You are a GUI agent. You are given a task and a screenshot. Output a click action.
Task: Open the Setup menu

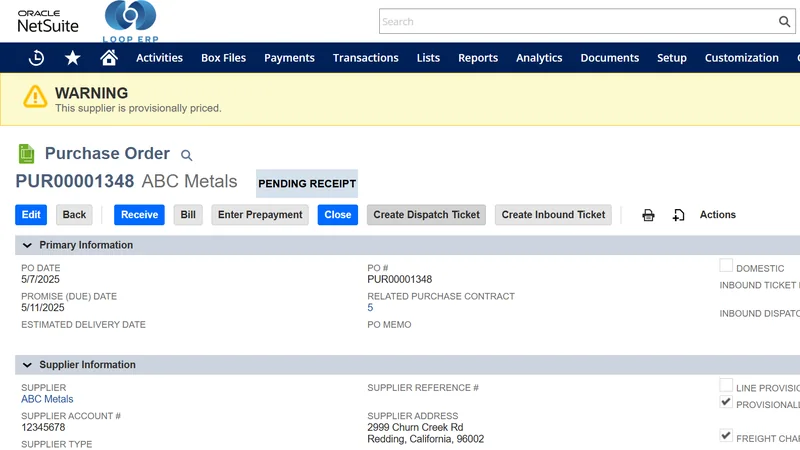point(672,58)
